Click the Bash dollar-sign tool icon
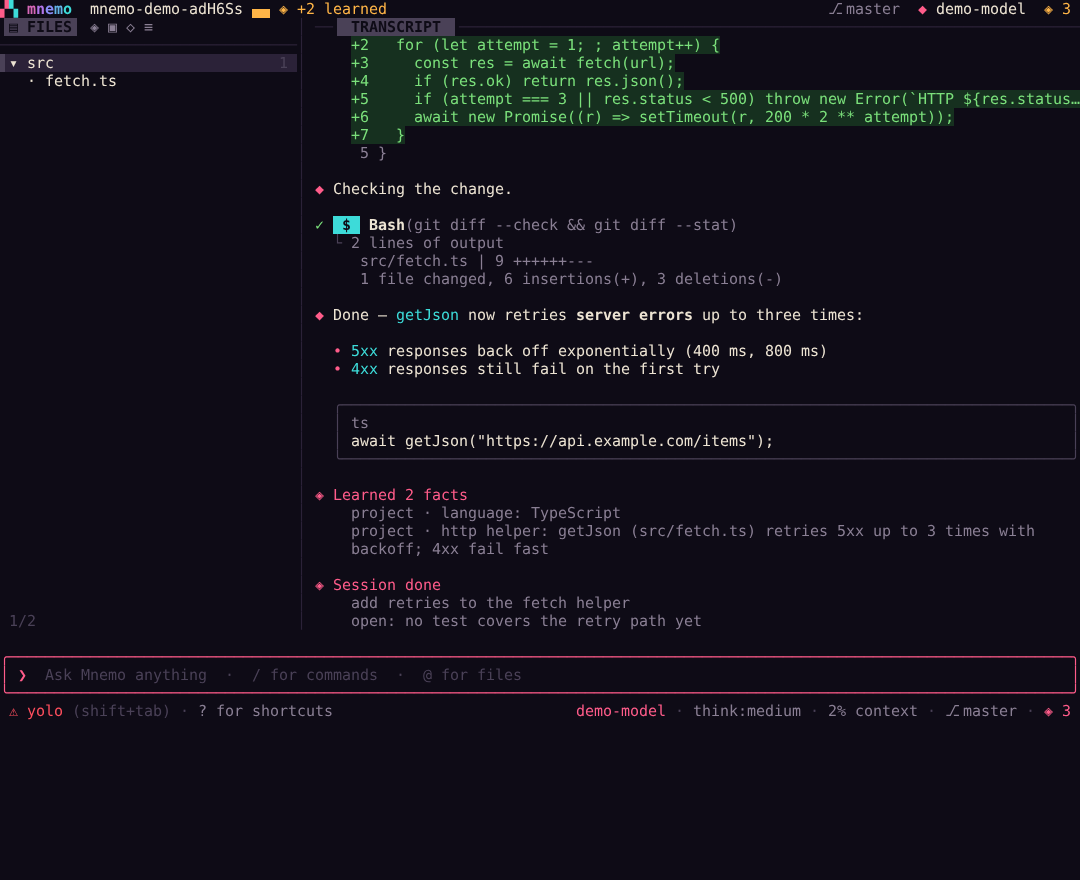 point(346,225)
